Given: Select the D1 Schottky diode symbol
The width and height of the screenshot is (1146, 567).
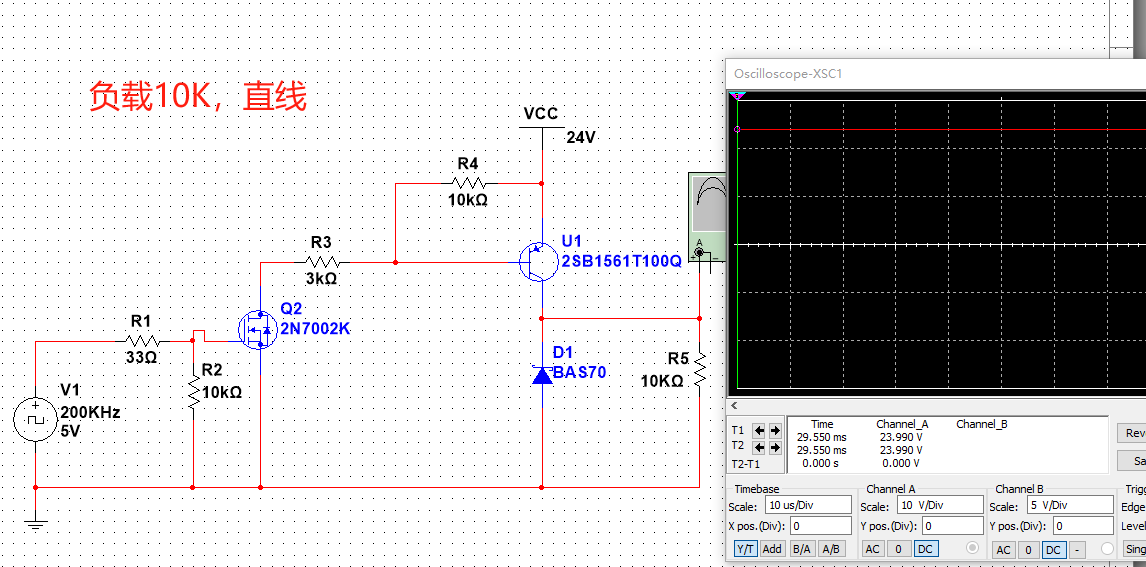Looking at the screenshot, I should tap(542, 373).
